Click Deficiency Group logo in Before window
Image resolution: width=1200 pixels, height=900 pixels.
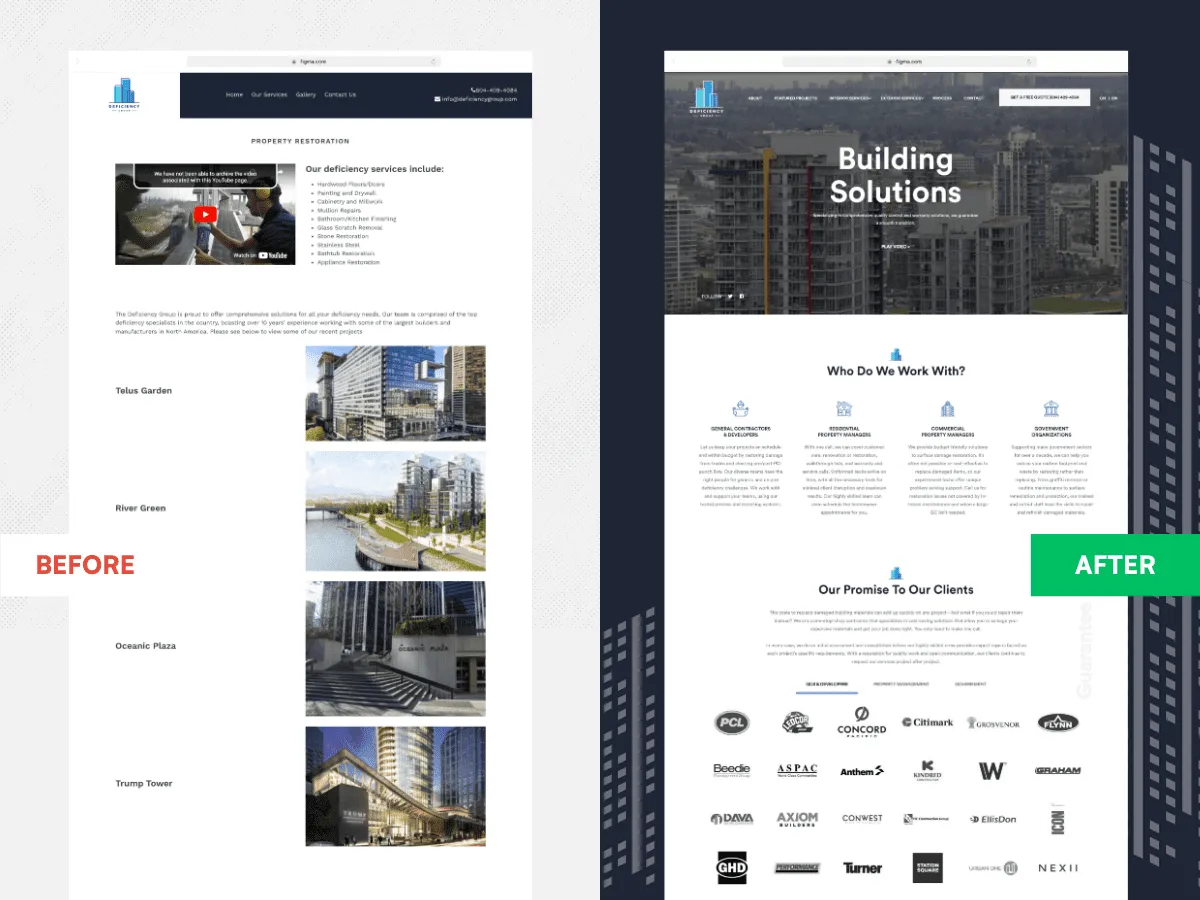coord(125,95)
